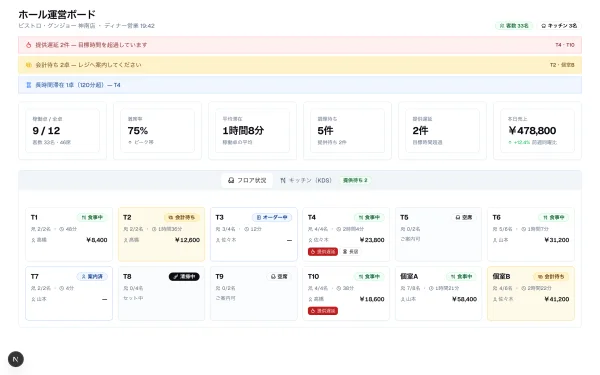Screen dimensions: 600x375
Task: Click the ¥58,400 amount on 個室A
Action: (x=465, y=299)
